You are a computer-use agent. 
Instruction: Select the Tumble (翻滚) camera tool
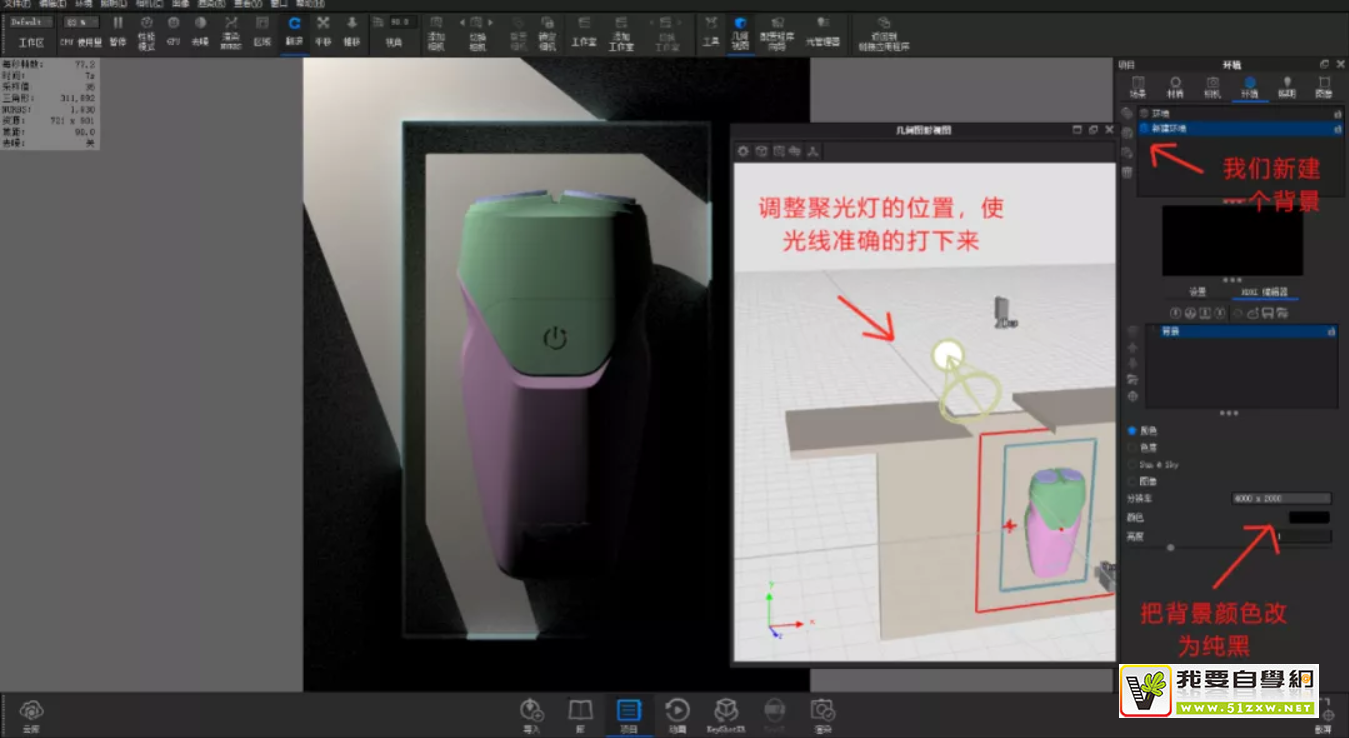click(x=294, y=28)
